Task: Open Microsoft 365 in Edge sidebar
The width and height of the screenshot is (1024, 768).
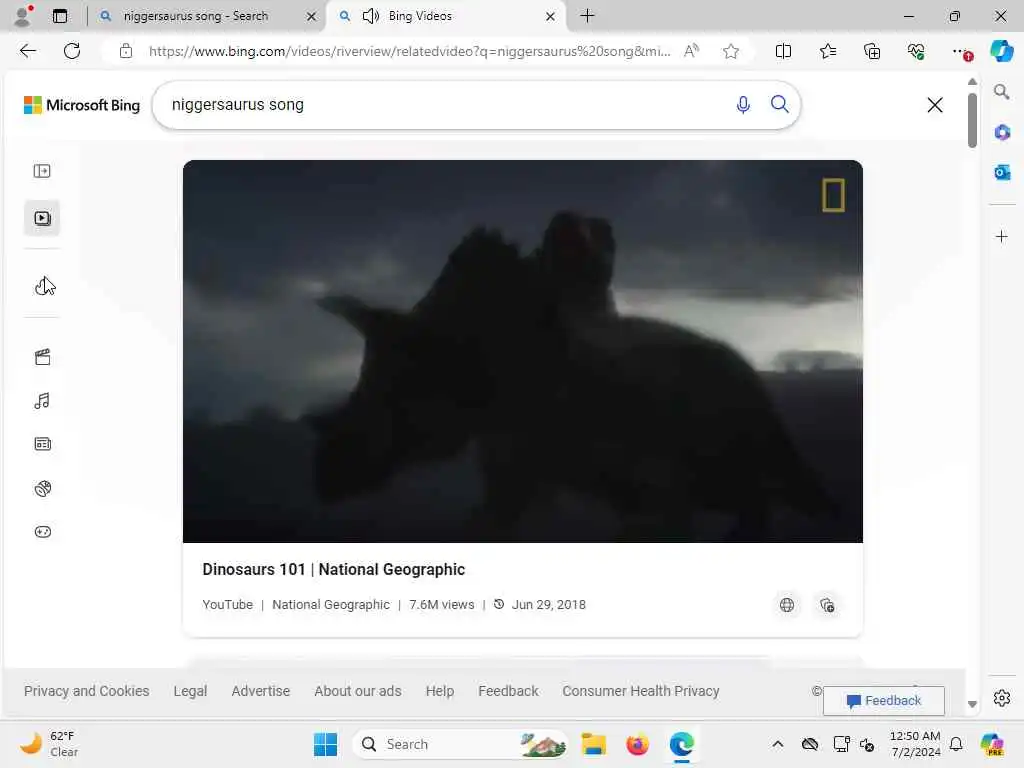Action: (x=1001, y=132)
